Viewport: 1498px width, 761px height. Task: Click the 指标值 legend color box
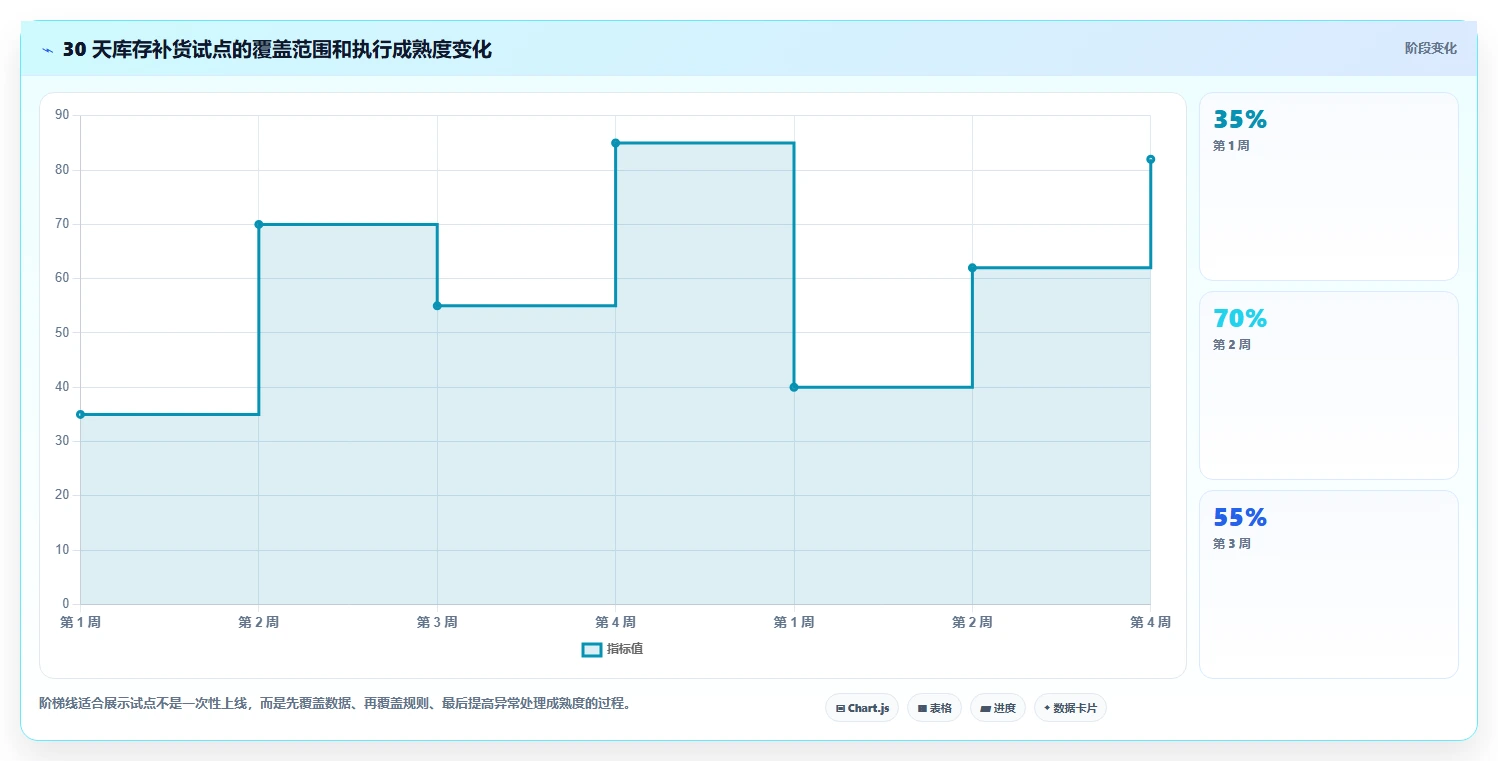tap(591, 649)
